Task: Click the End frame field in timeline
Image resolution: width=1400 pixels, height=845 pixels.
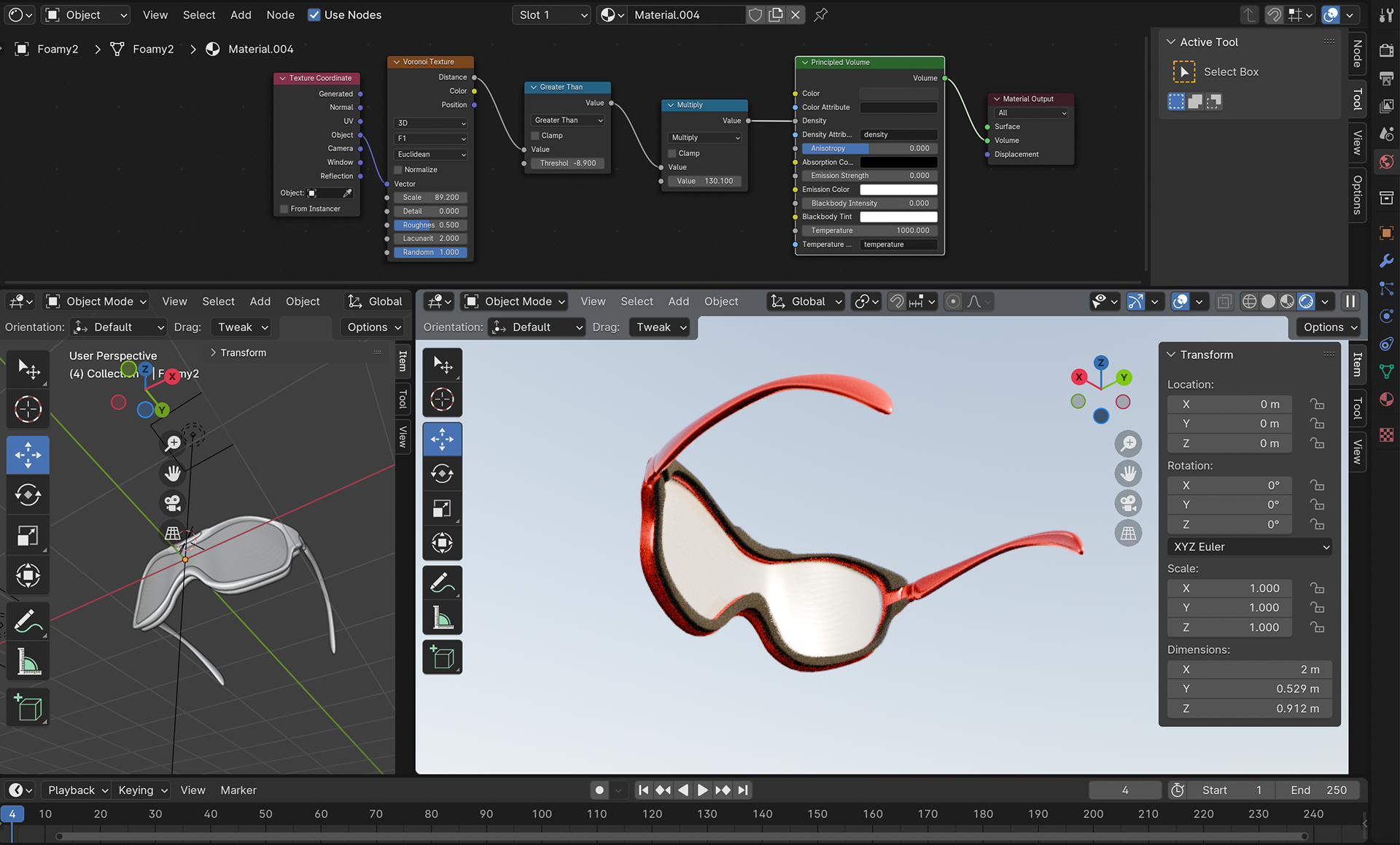Action: [1319, 790]
